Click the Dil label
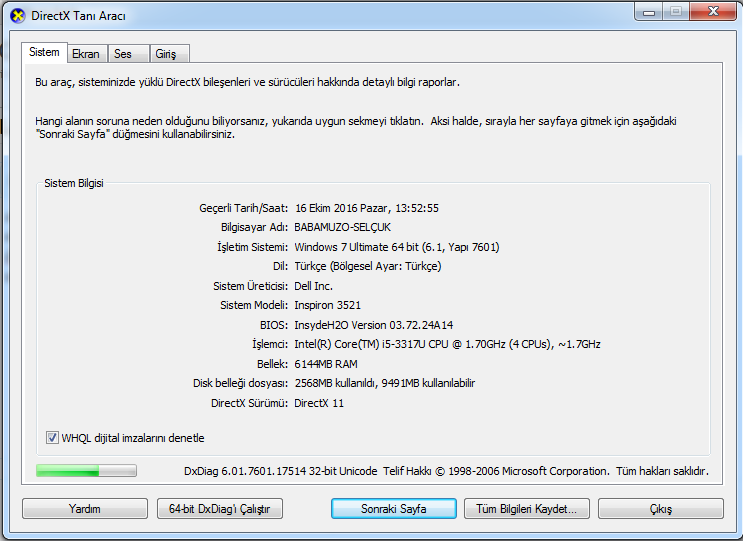Viewport: 744px width, 544px height. [x=280, y=266]
